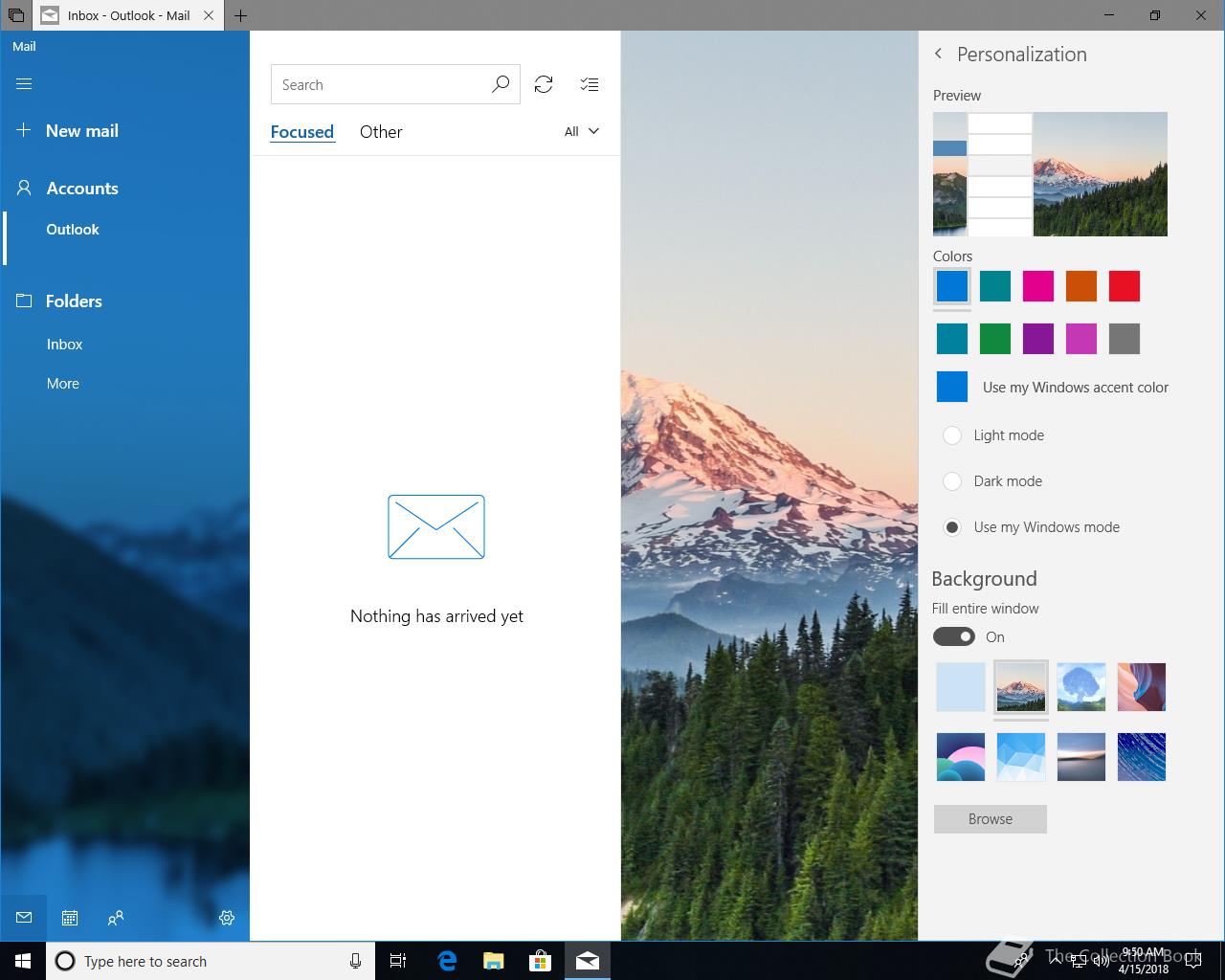This screenshot has width=1225, height=980.
Task: Open Task View on taskbar
Action: tap(398, 961)
